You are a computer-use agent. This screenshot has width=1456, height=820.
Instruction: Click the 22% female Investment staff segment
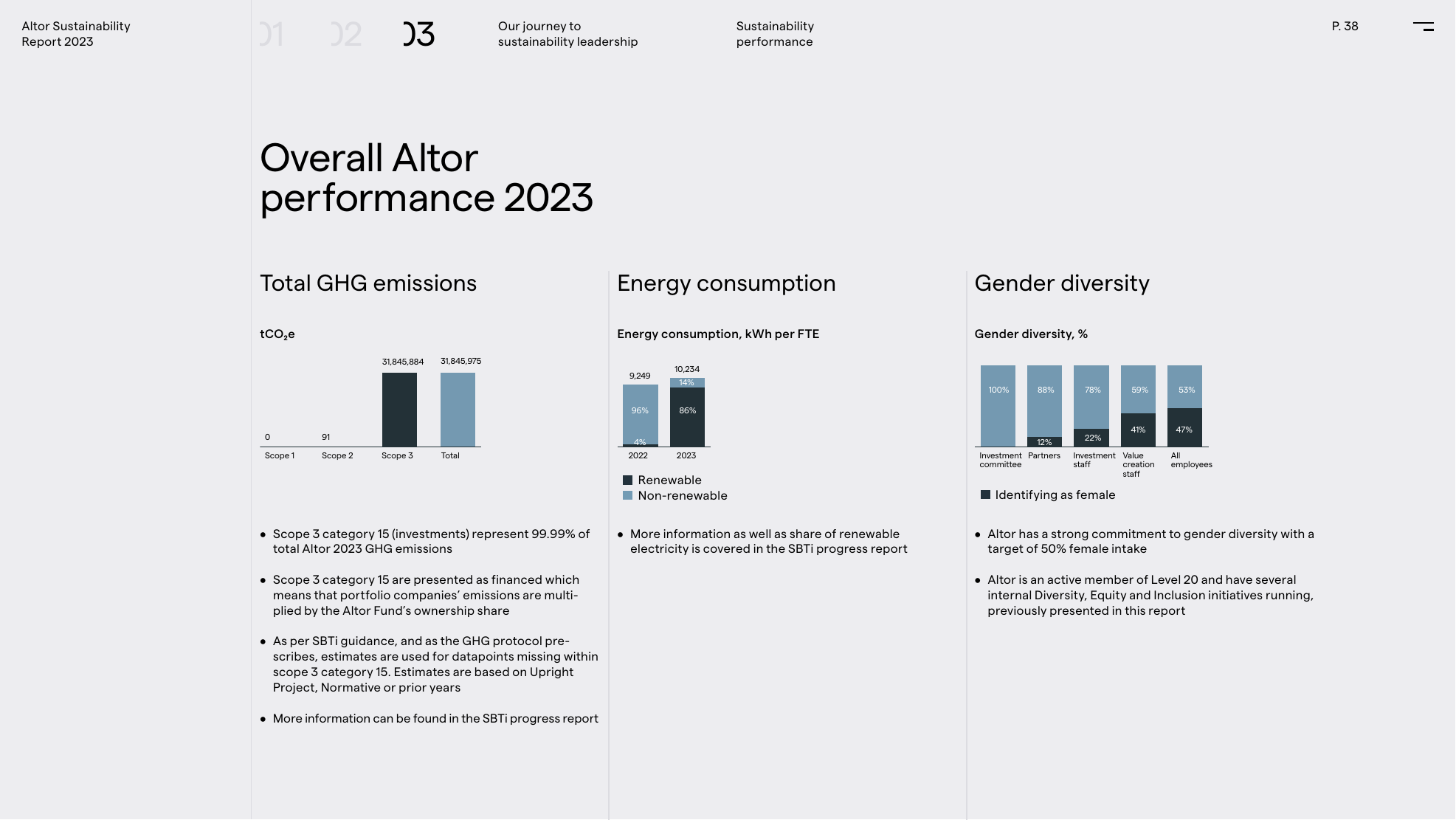click(1091, 438)
